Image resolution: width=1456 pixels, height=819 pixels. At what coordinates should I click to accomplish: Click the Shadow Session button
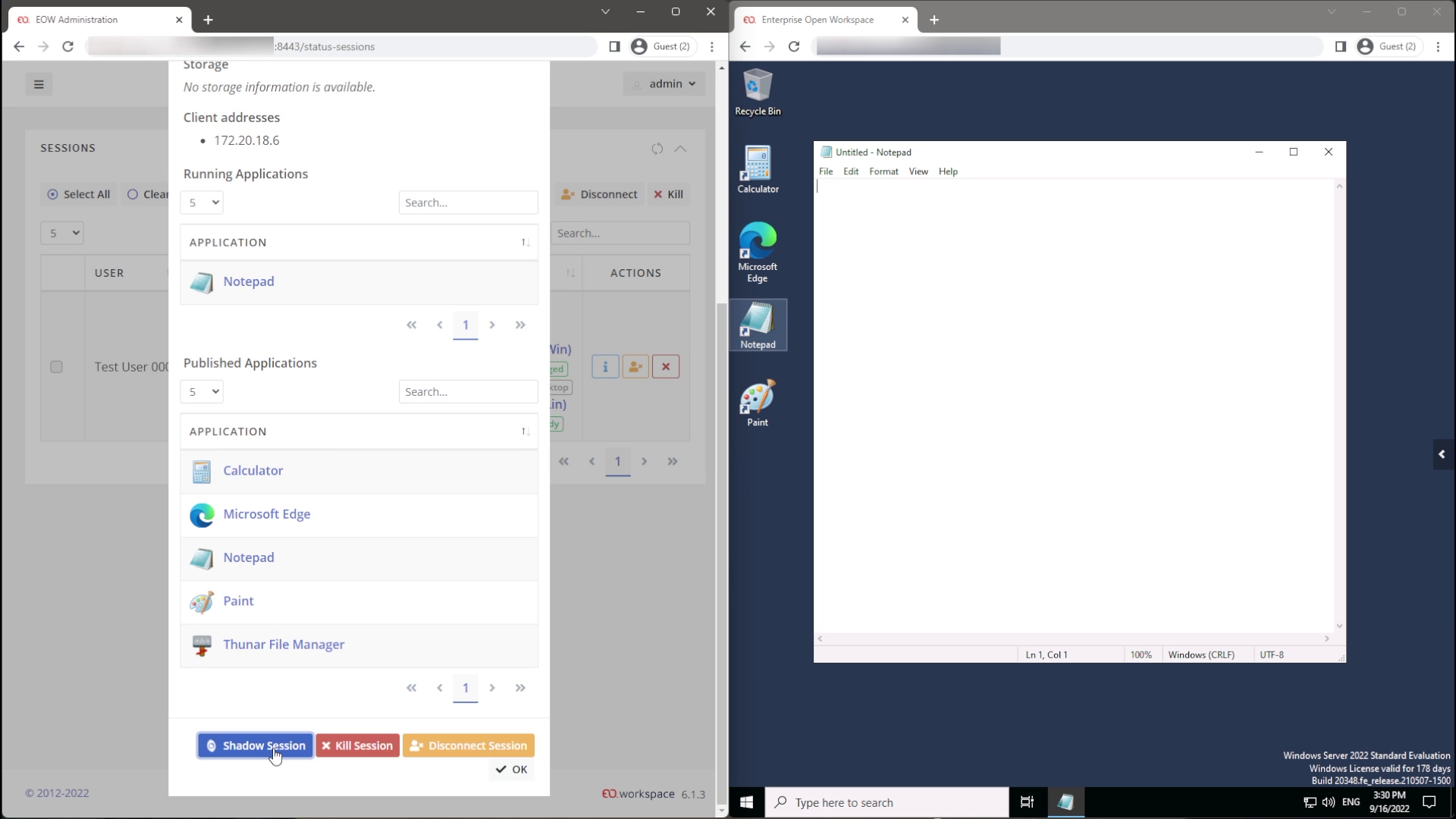click(x=256, y=746)
